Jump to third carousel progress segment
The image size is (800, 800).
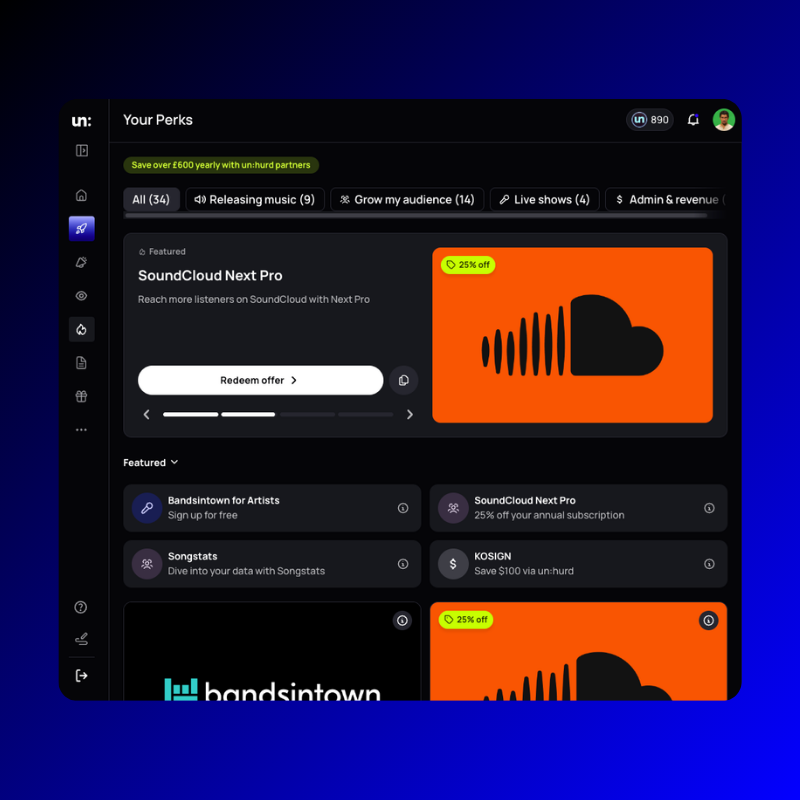pos(307,414)
